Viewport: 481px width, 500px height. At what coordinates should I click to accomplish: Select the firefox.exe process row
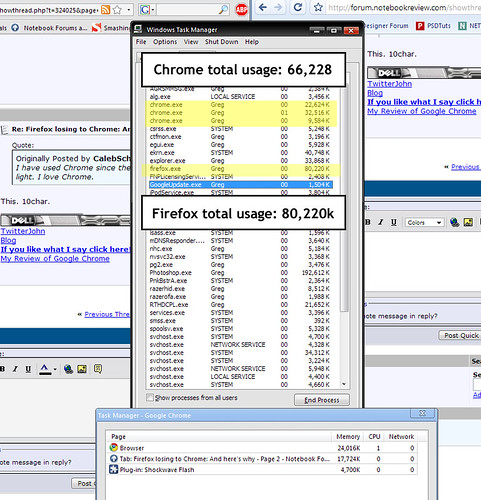point(241,169)
